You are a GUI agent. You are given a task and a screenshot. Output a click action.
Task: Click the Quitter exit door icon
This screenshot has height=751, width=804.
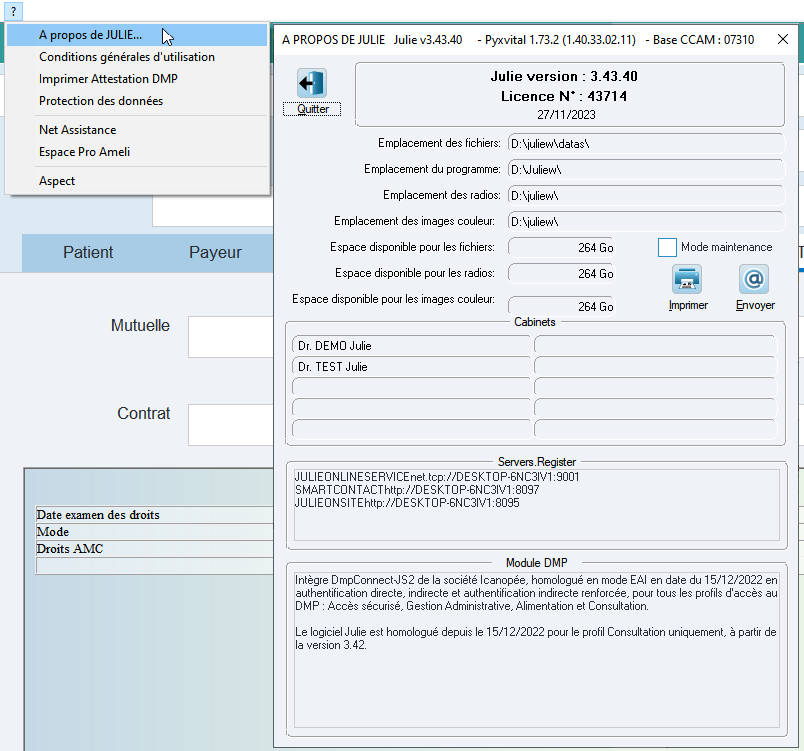312,84
